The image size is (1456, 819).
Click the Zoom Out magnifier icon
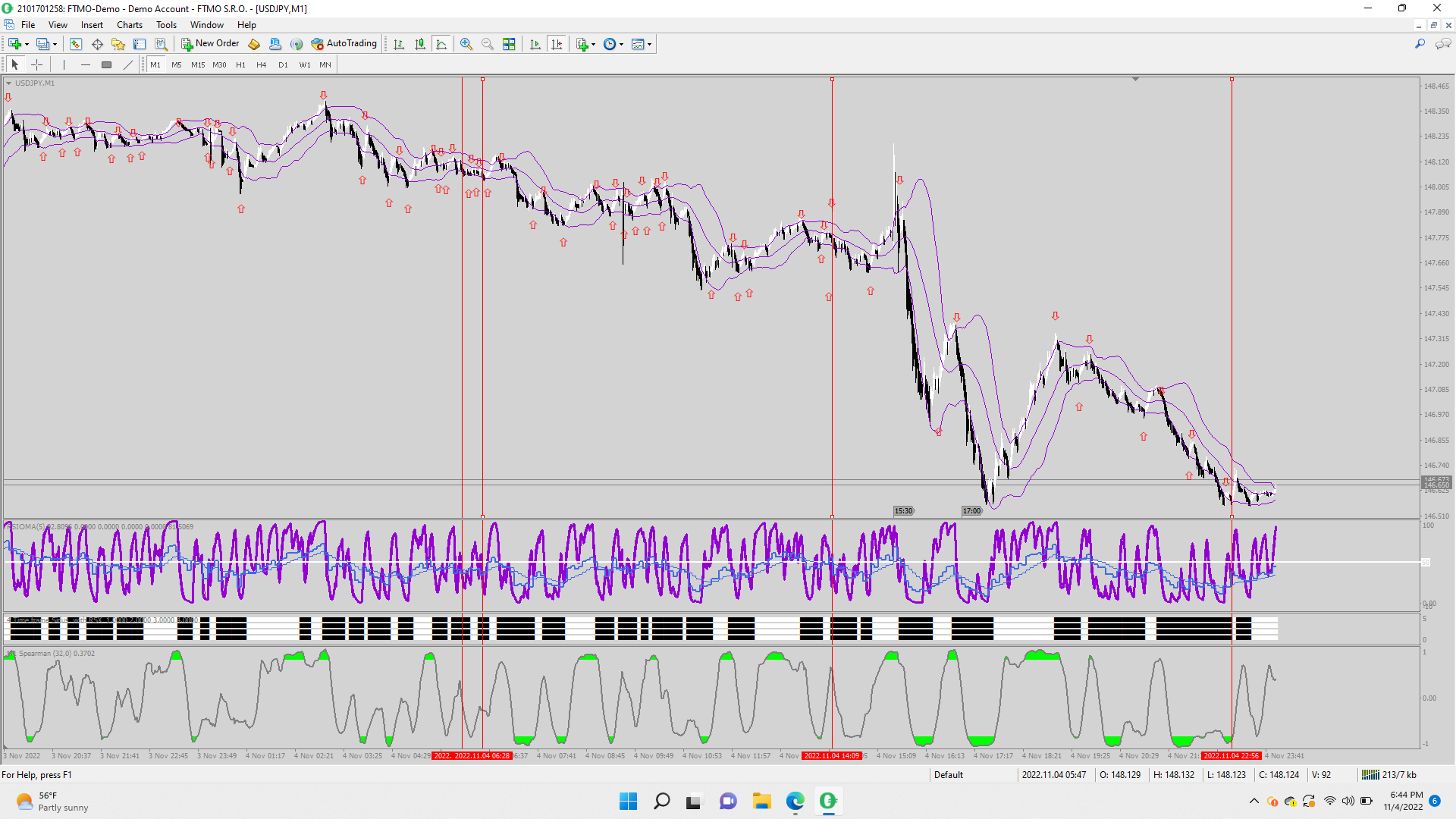(488, 44)
